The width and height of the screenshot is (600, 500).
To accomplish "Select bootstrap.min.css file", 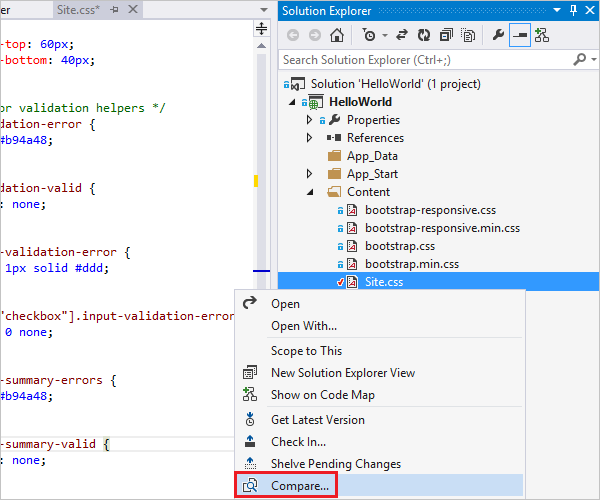I will tap(412, 264).
